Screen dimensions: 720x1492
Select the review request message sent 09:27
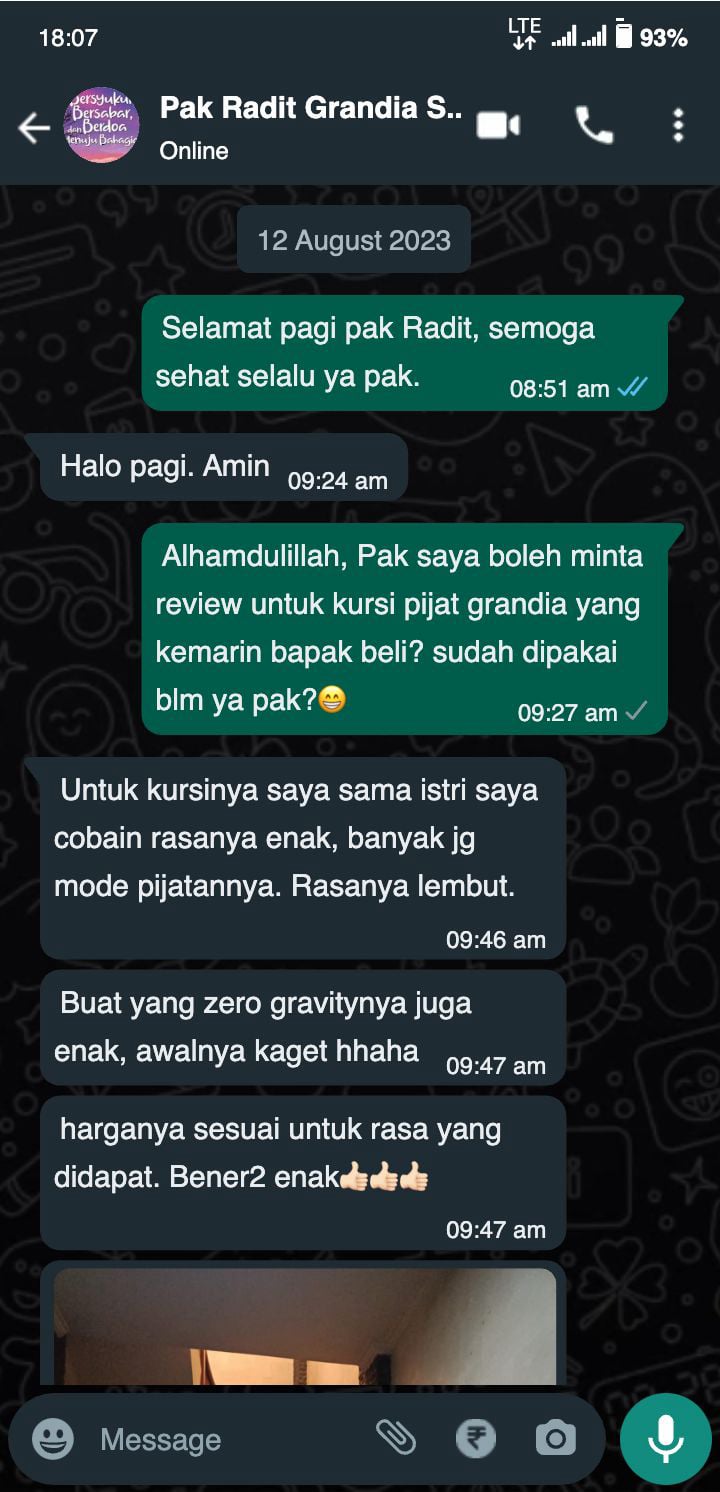tap(405, 628)
